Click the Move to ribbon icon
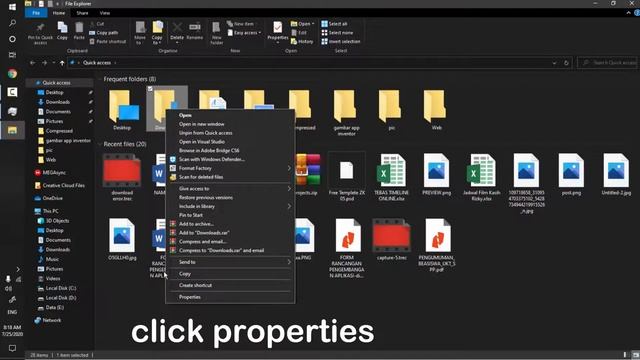640x360 pixels. click(140, 33)
